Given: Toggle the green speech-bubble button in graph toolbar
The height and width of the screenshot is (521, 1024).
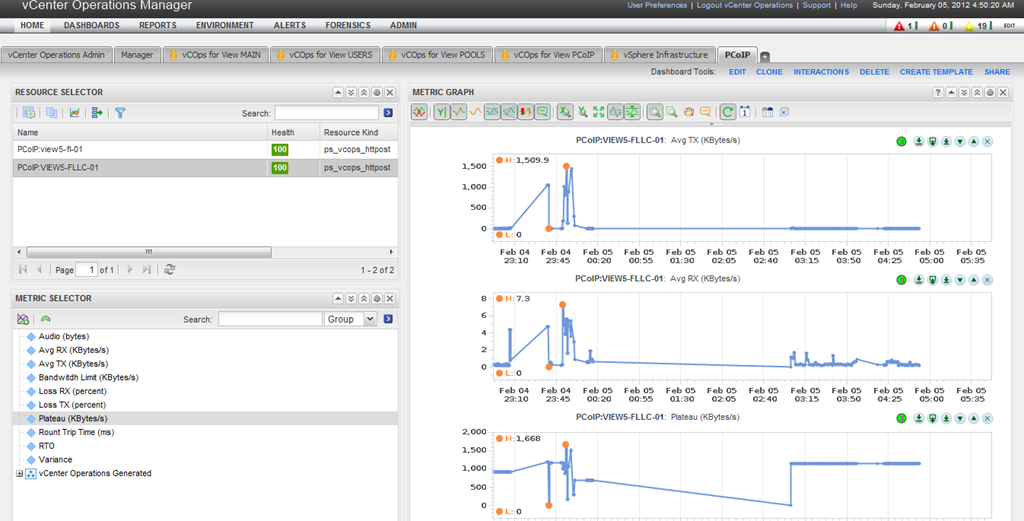Looking at the screenshot, I should [542, 112].
